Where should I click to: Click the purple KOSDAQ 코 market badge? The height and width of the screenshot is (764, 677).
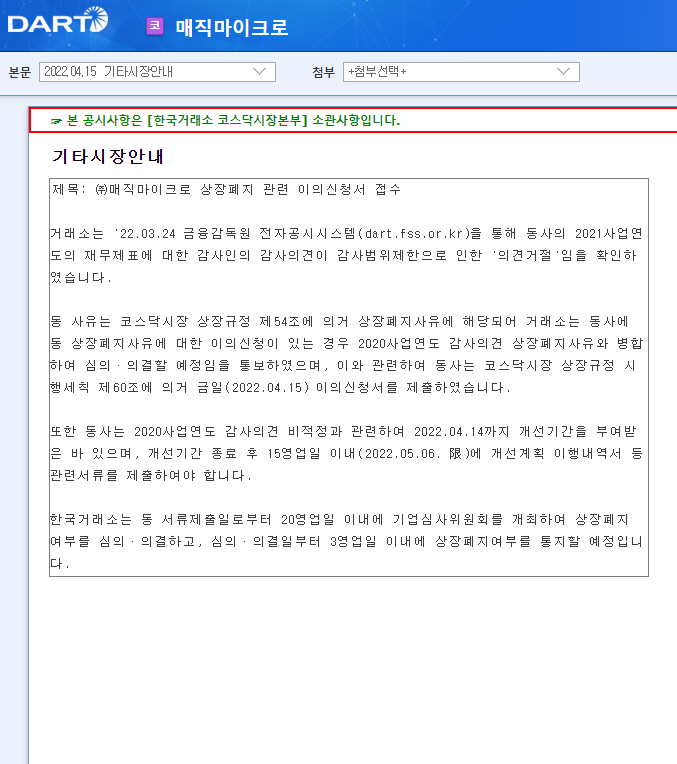click(x=155, y=26)
